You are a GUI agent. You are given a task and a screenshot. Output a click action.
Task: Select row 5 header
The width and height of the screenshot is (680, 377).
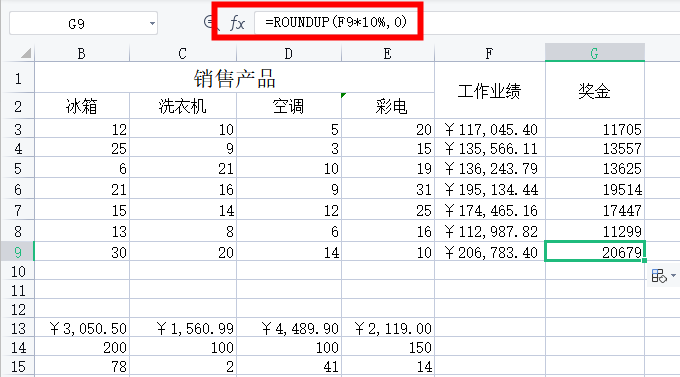click(18, 168)
